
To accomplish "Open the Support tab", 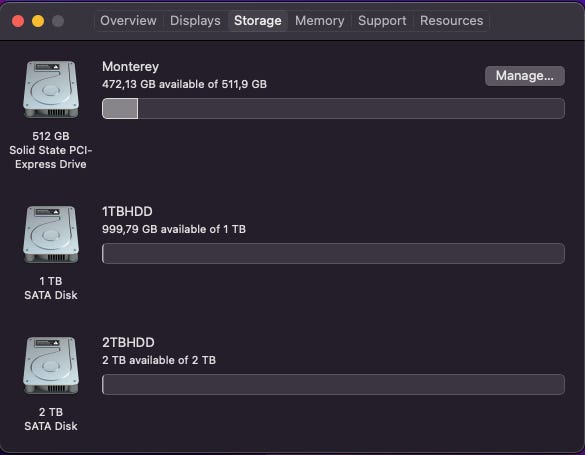I will (x=382, y=21).
